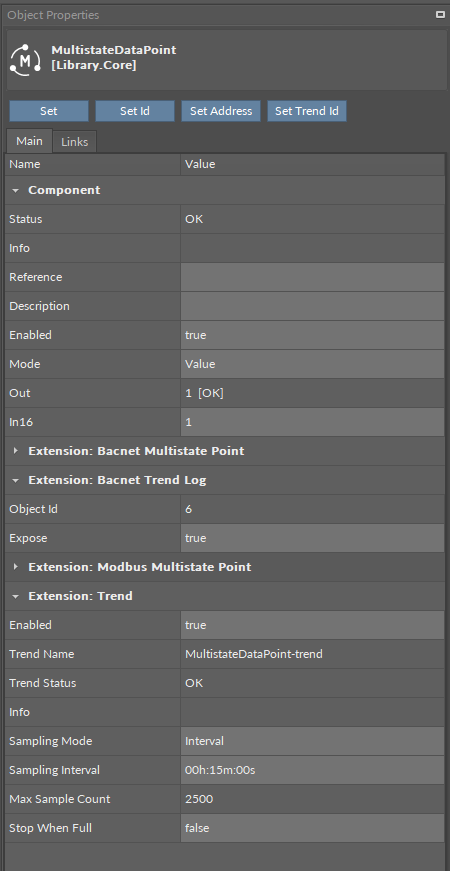Click the Description value field

click(312, 306)
